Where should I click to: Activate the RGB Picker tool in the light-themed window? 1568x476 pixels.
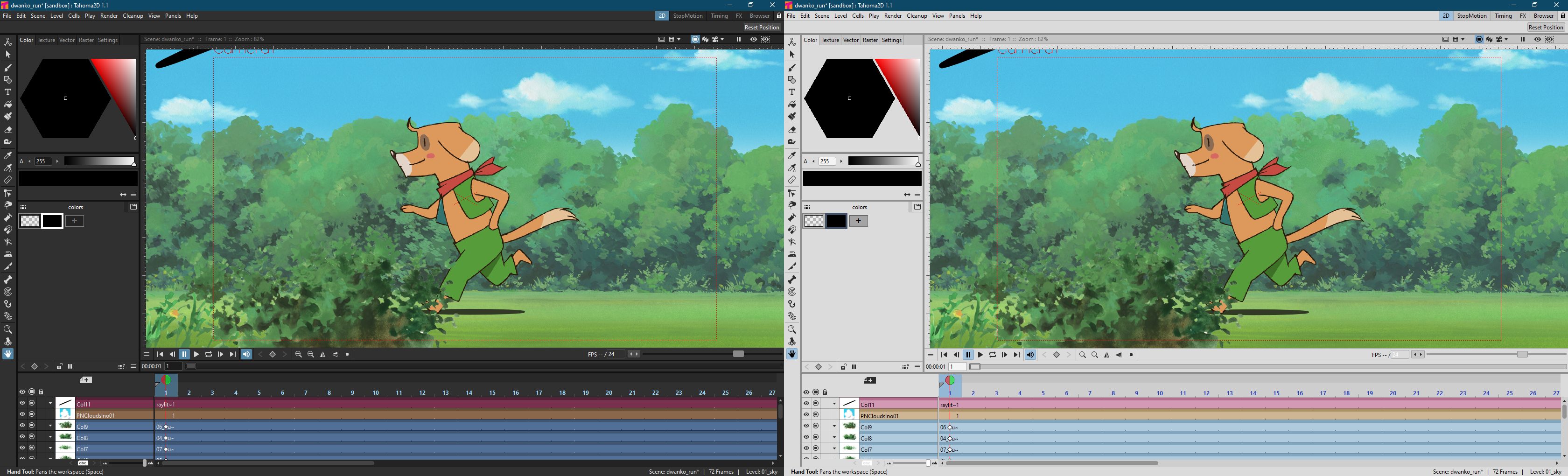coord(792,168)
